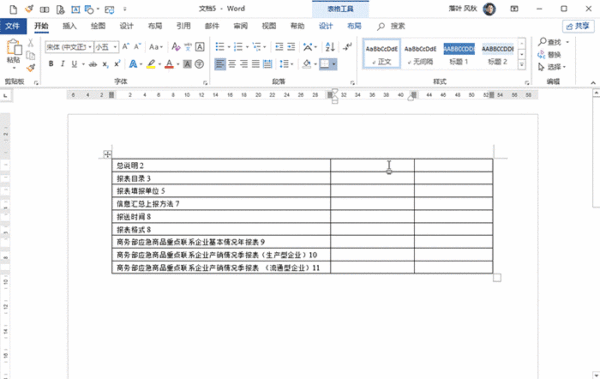The image size is (600, 379).
Task: Click the table cell 总说明 2
Action: 221,165
